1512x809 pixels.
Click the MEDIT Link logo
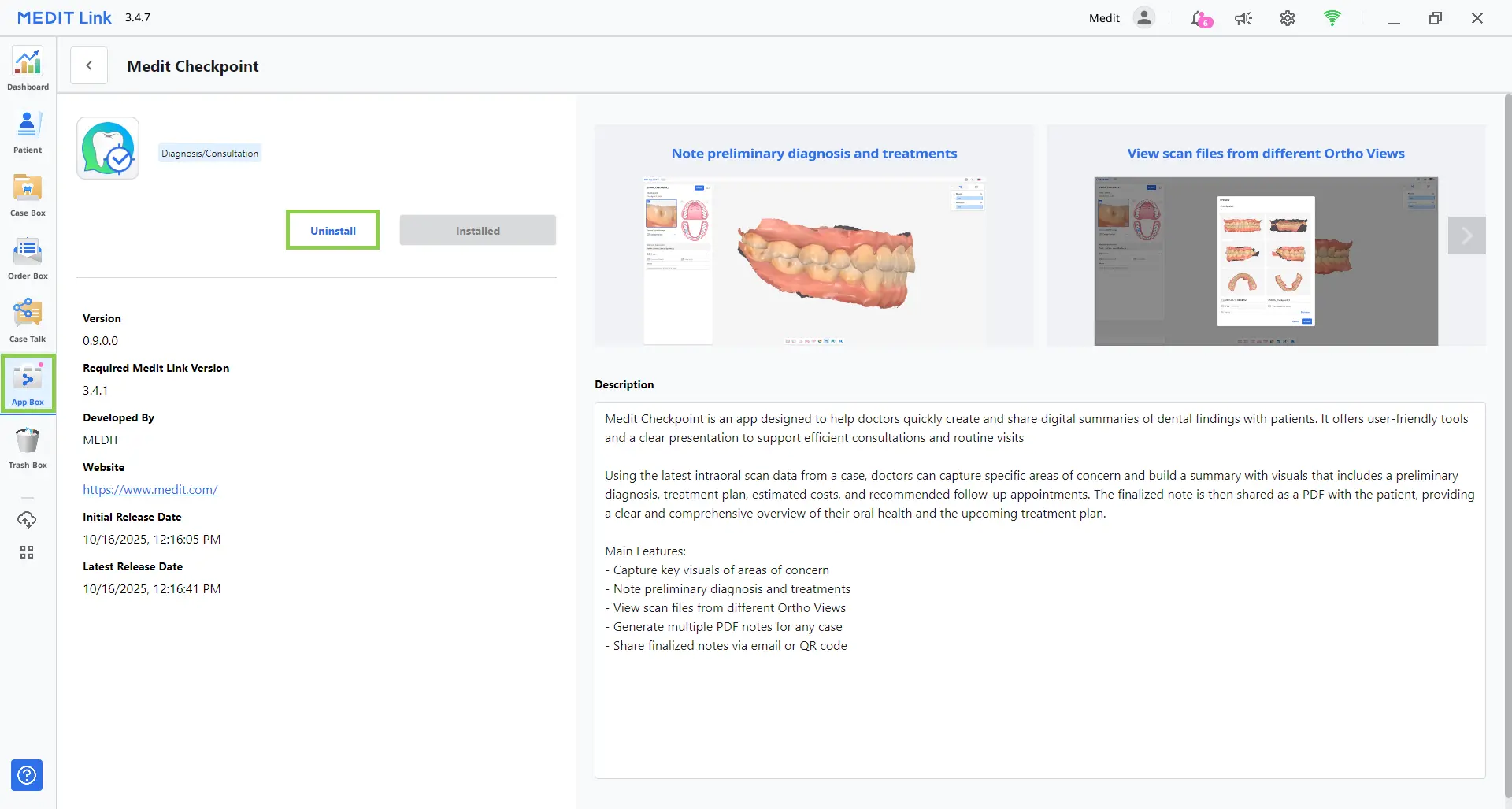(65, 17)
